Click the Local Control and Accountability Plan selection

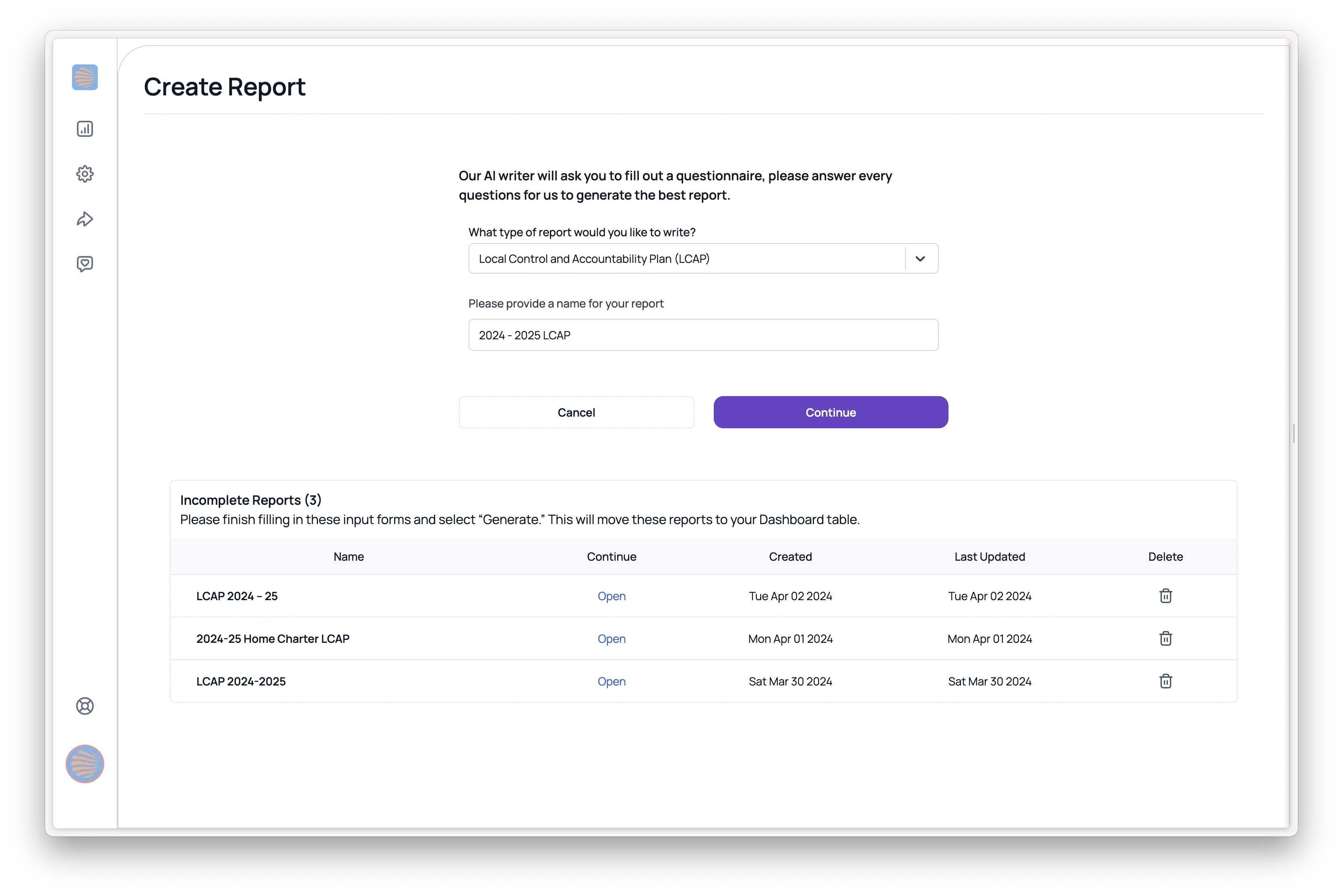594,259
